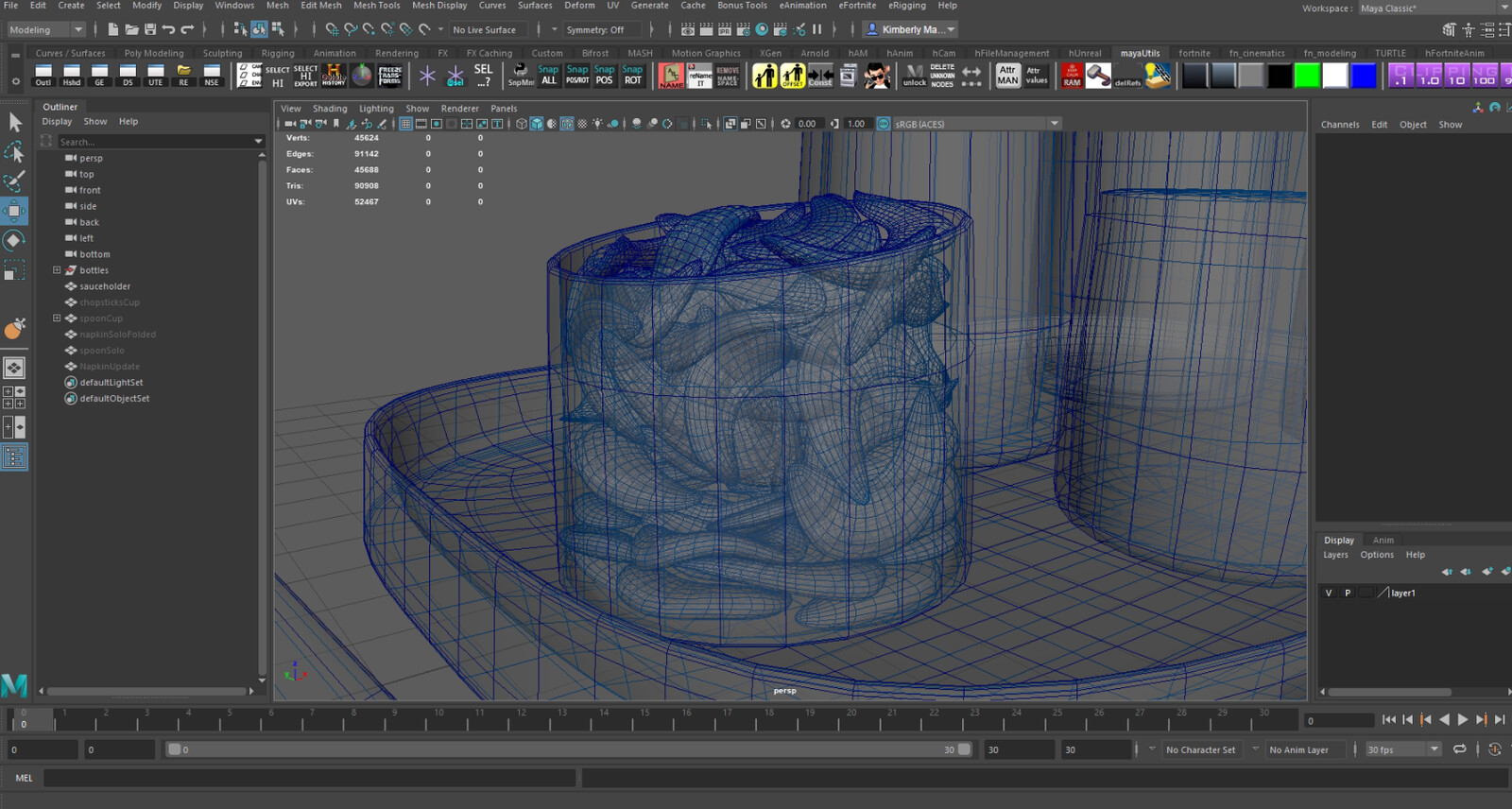The width and height of the screenshot is (1512, 809).
Task: Click the delete unknown nodes shelf icon
Action: click(942, 76)
